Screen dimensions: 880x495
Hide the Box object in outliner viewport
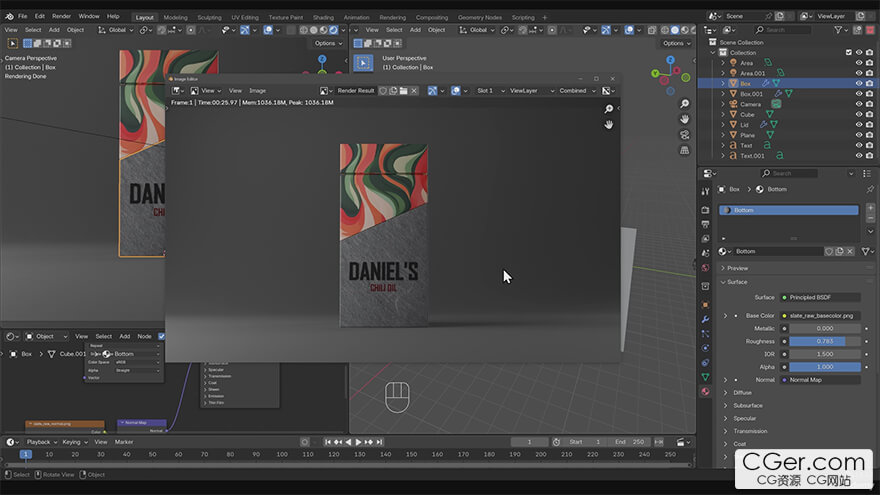[859, 83]
